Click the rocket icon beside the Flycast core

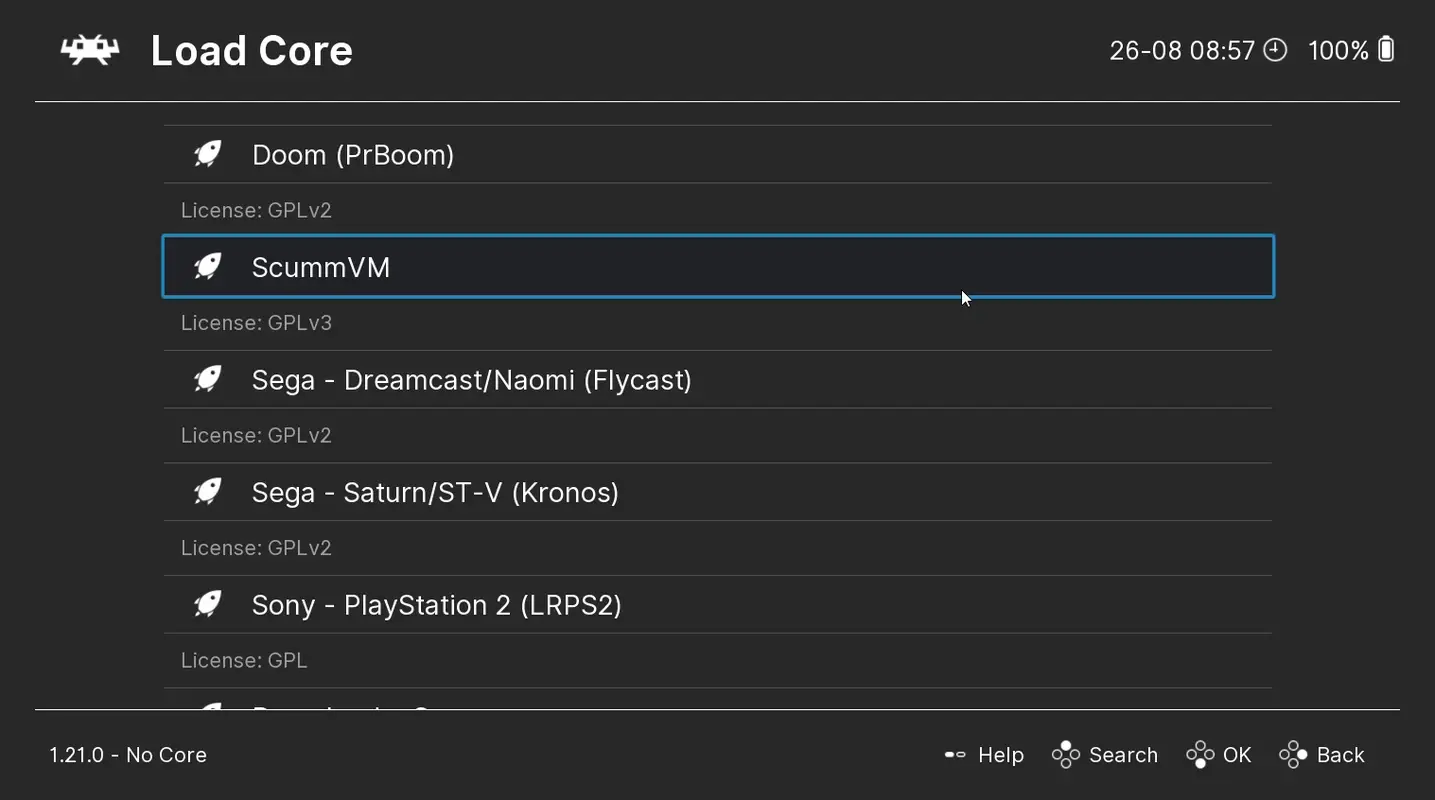(x=207, y=378)
